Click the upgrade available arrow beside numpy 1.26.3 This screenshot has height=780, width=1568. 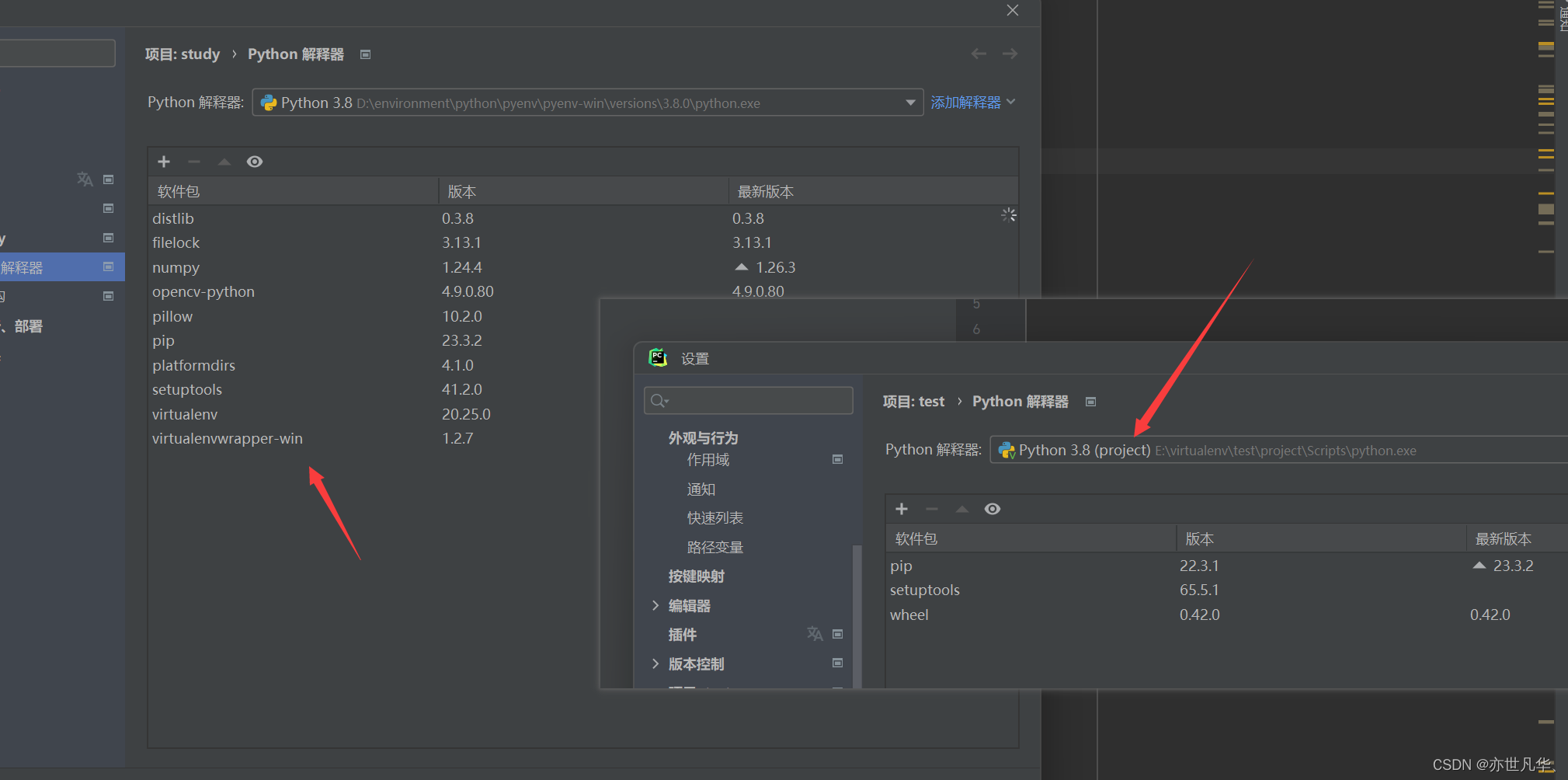tap(742, 267)
